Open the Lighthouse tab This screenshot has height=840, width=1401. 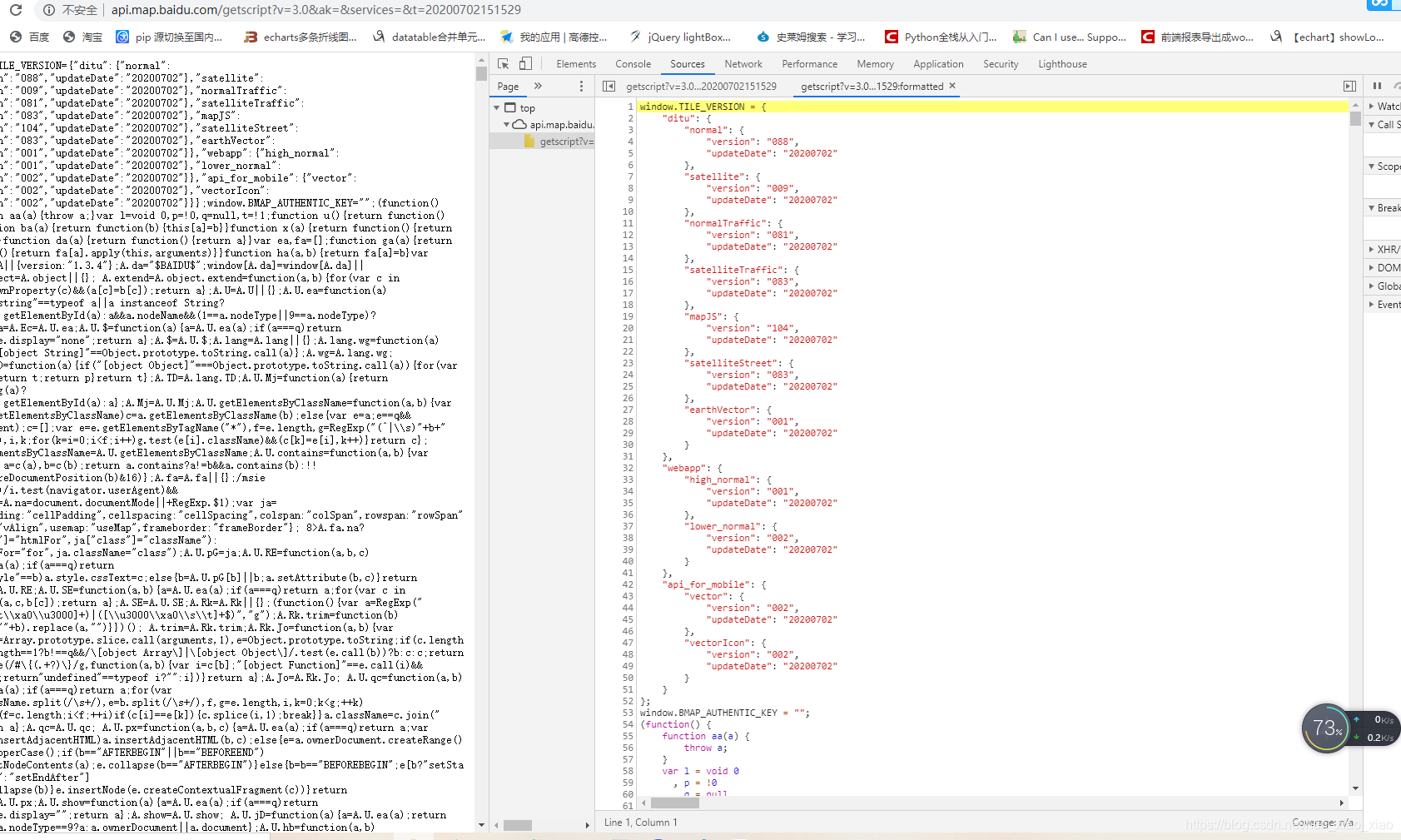click(1063, 64)
